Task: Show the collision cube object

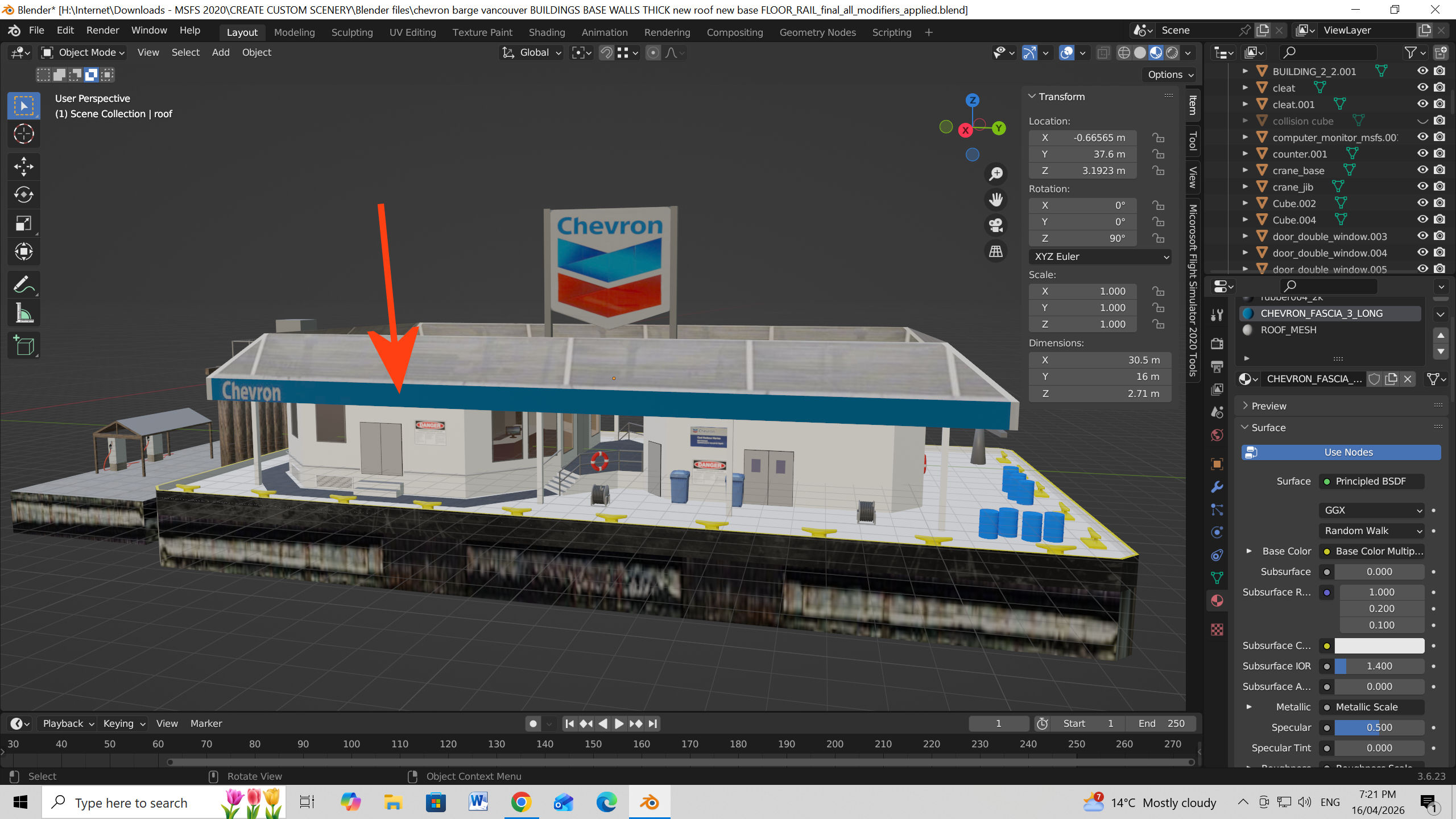Action: 1422,121
